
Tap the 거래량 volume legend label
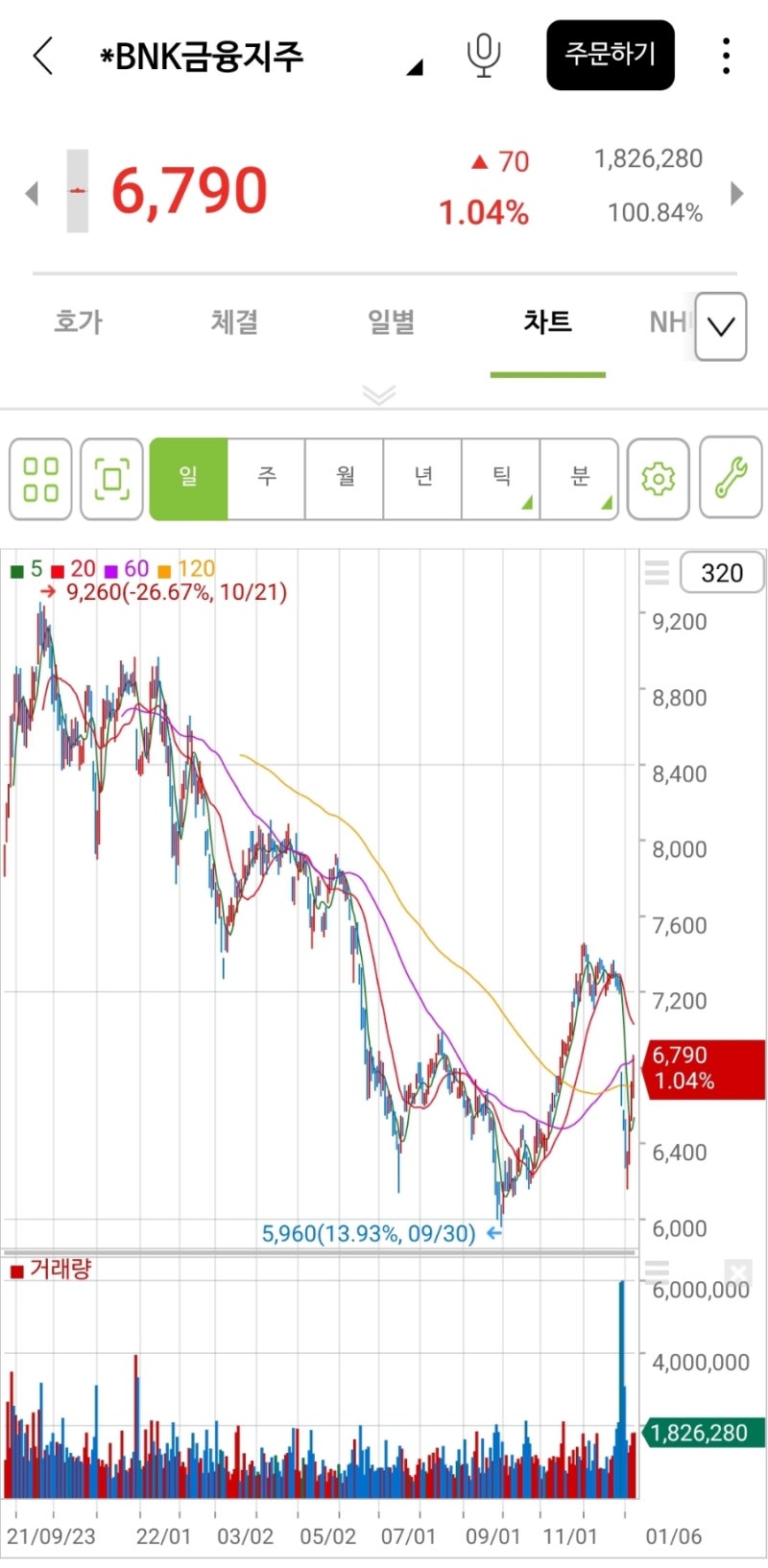51,1270
